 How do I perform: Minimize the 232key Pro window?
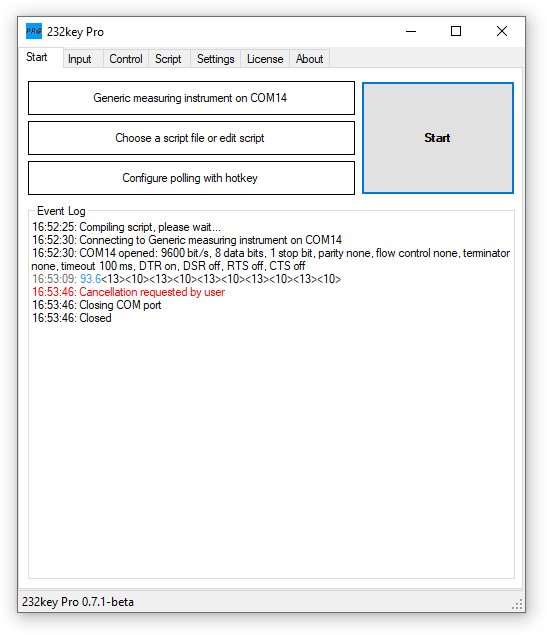[411, 31]
